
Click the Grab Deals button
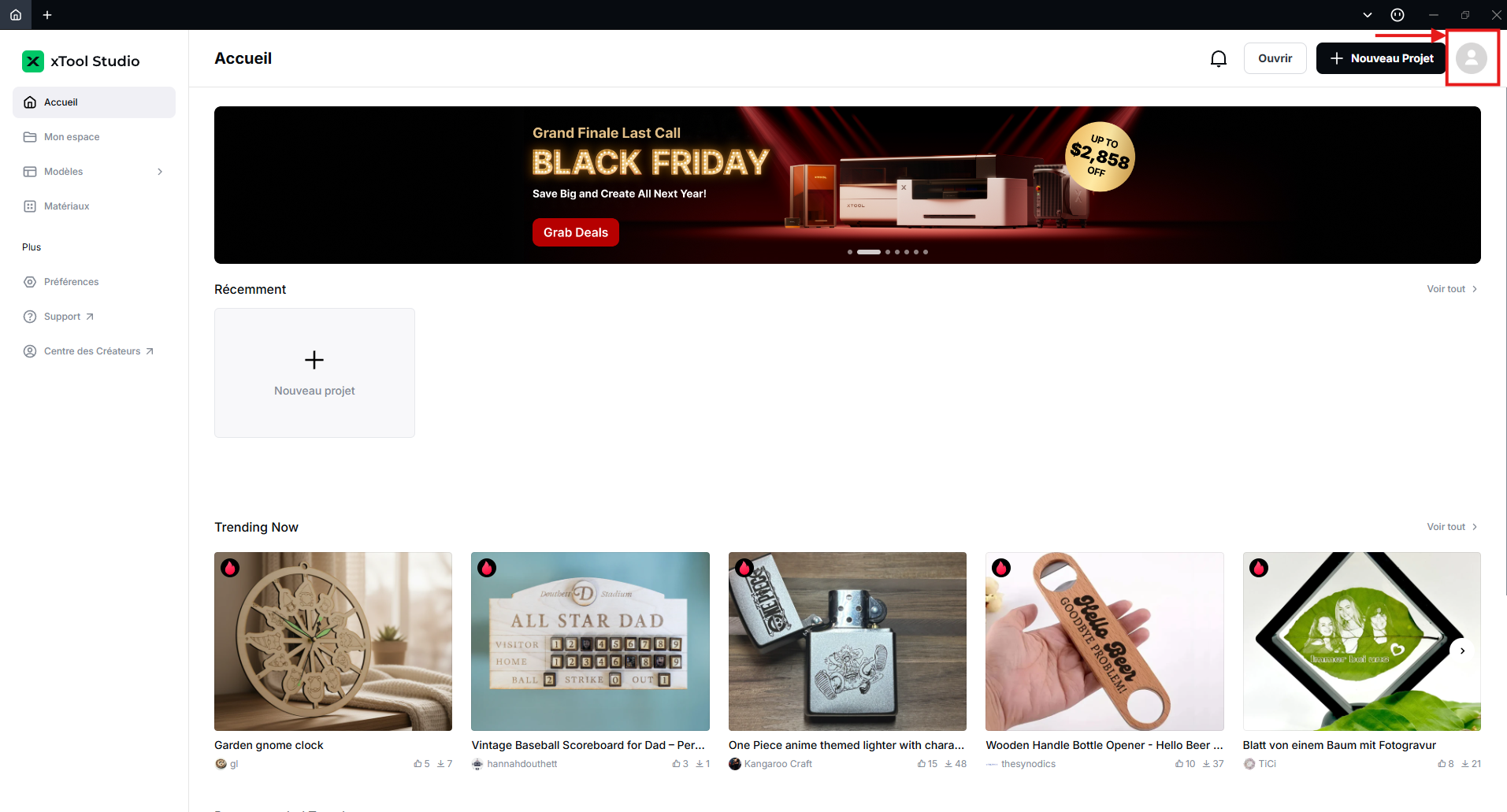575,232
